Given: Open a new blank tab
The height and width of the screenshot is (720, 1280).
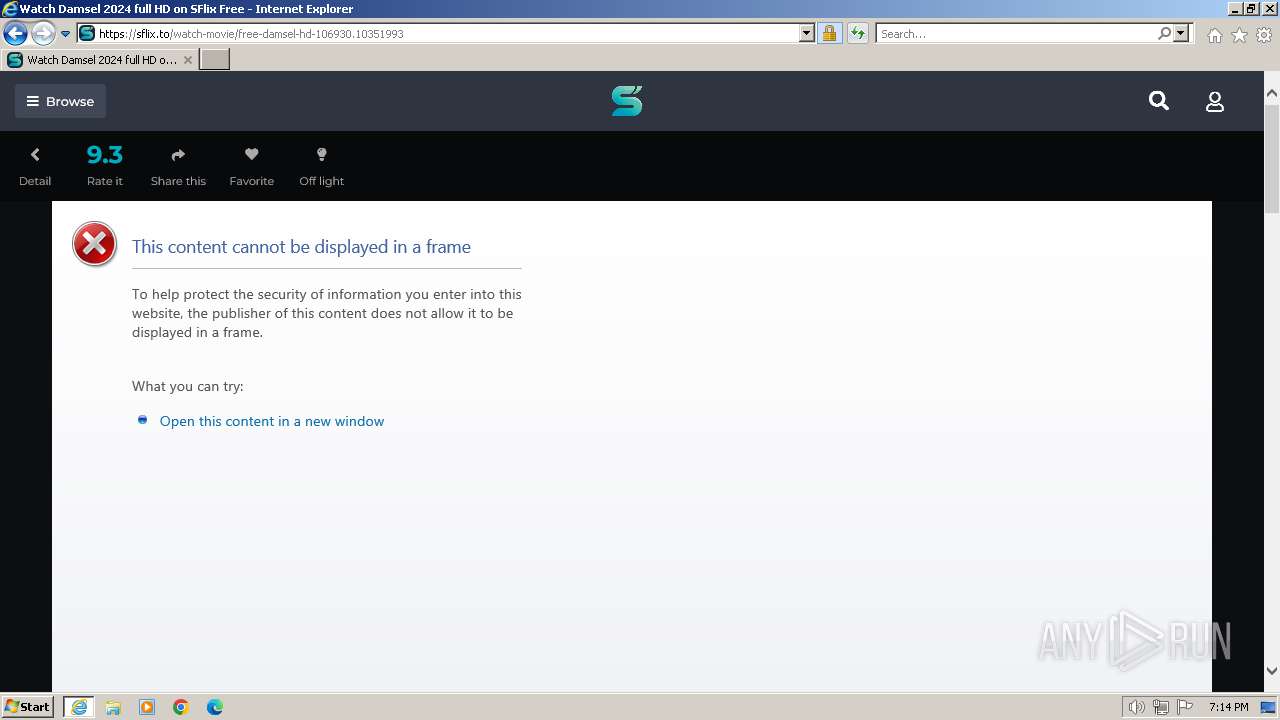Looking at the screenshot, I should [x=215, y=60].
